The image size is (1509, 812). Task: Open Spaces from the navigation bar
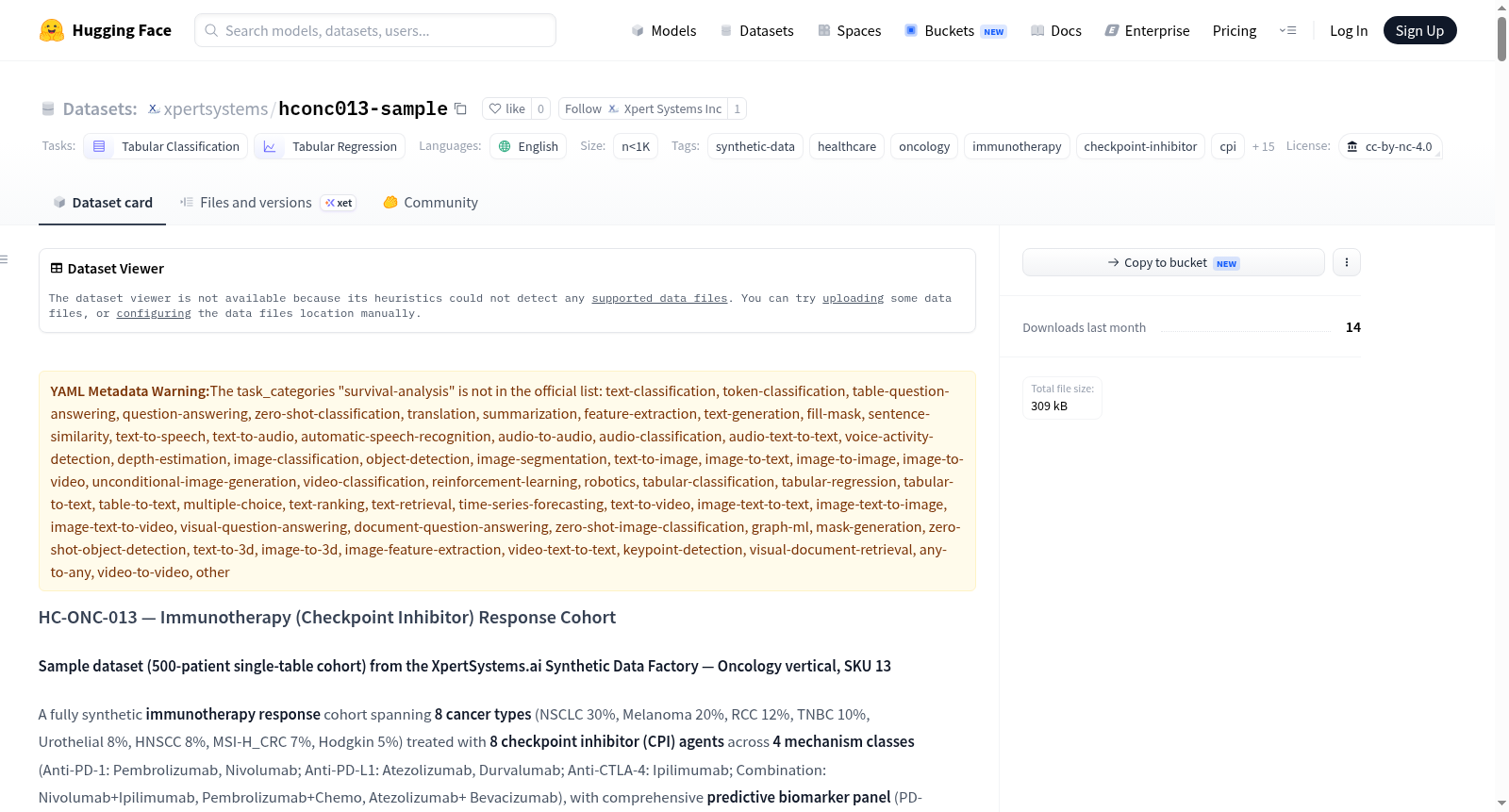(x=849, y=30)
